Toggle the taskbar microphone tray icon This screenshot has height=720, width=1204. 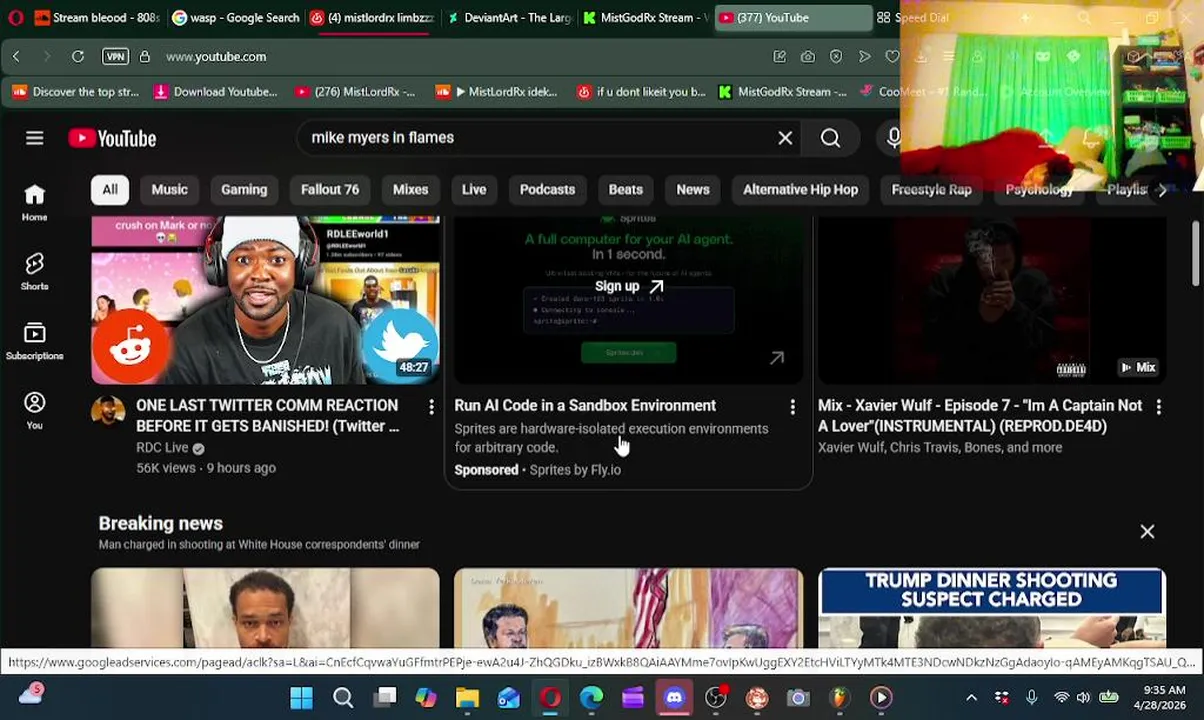pos(1031,698)
